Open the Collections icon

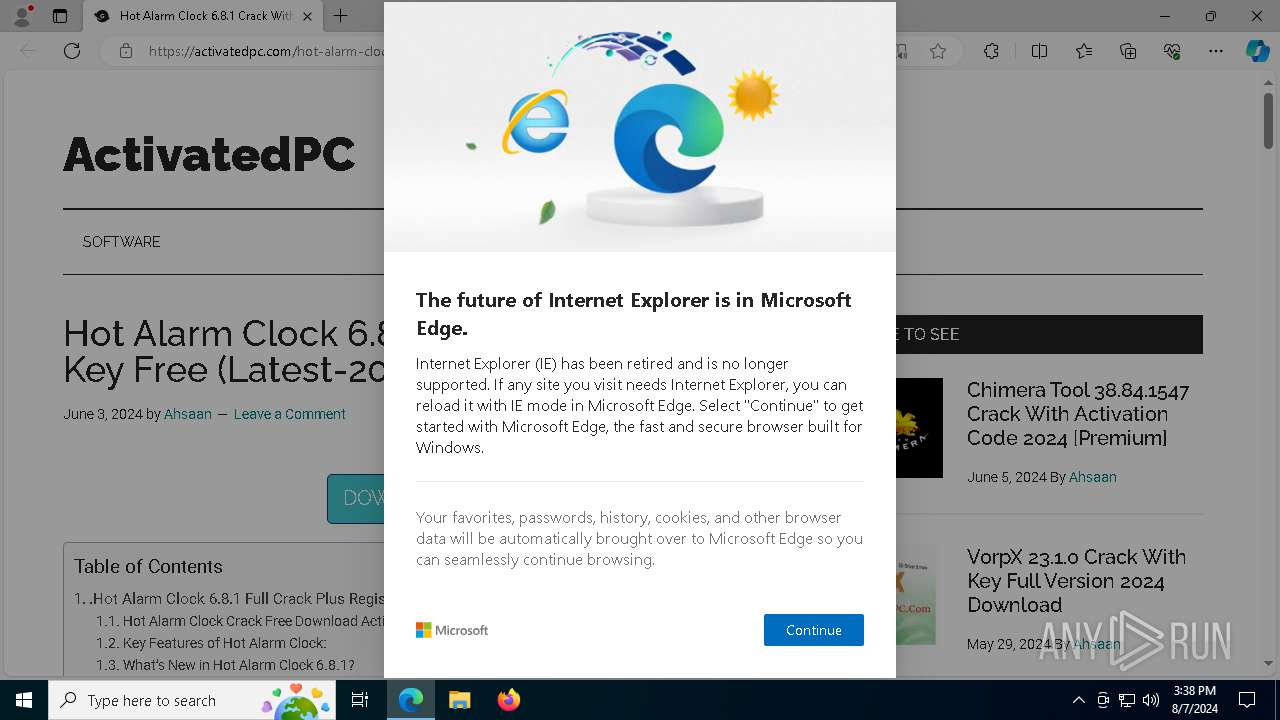tap(1128, 51)
